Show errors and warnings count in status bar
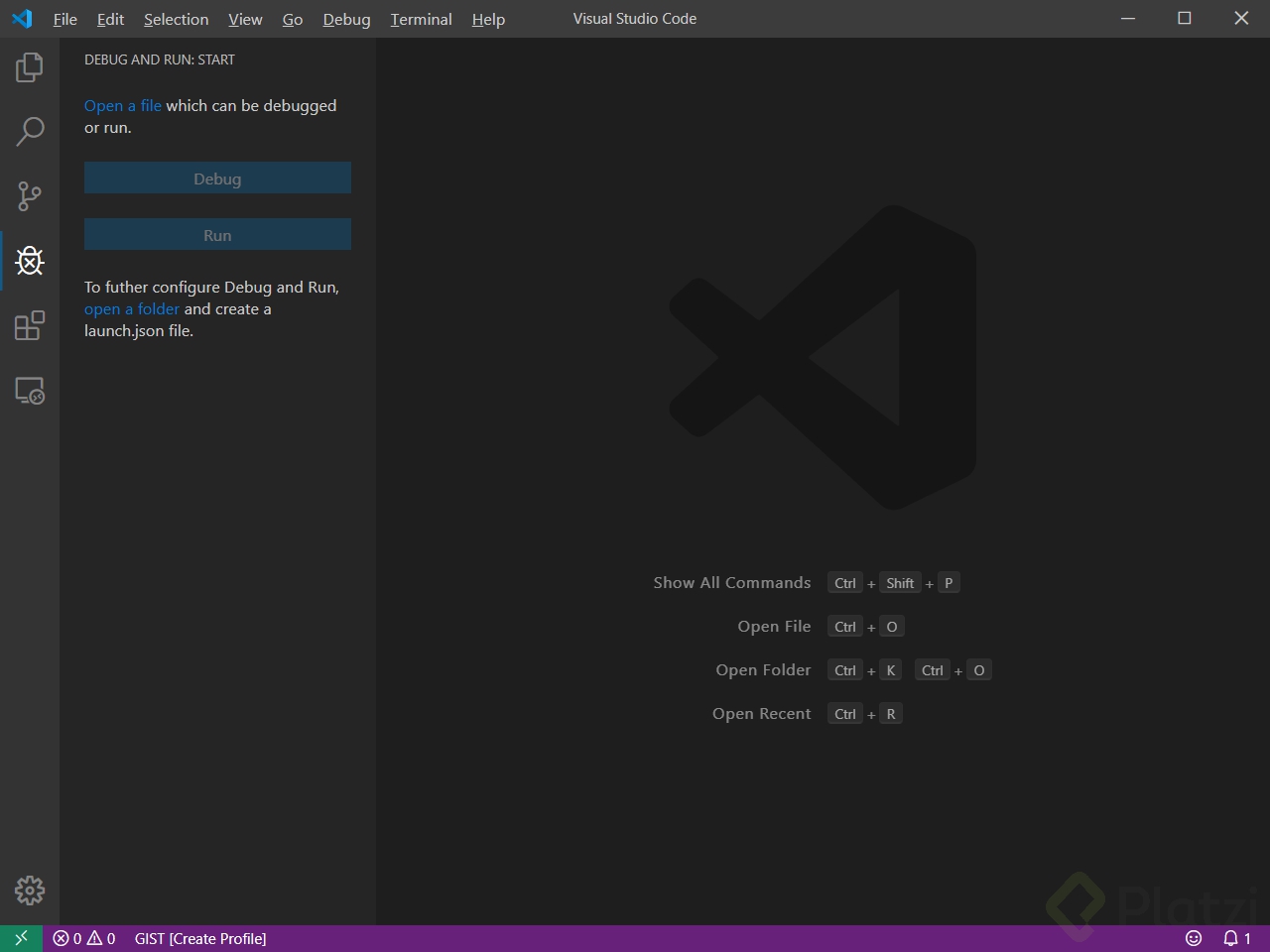The image size is (1270, 952). click(x=84, y=938)
